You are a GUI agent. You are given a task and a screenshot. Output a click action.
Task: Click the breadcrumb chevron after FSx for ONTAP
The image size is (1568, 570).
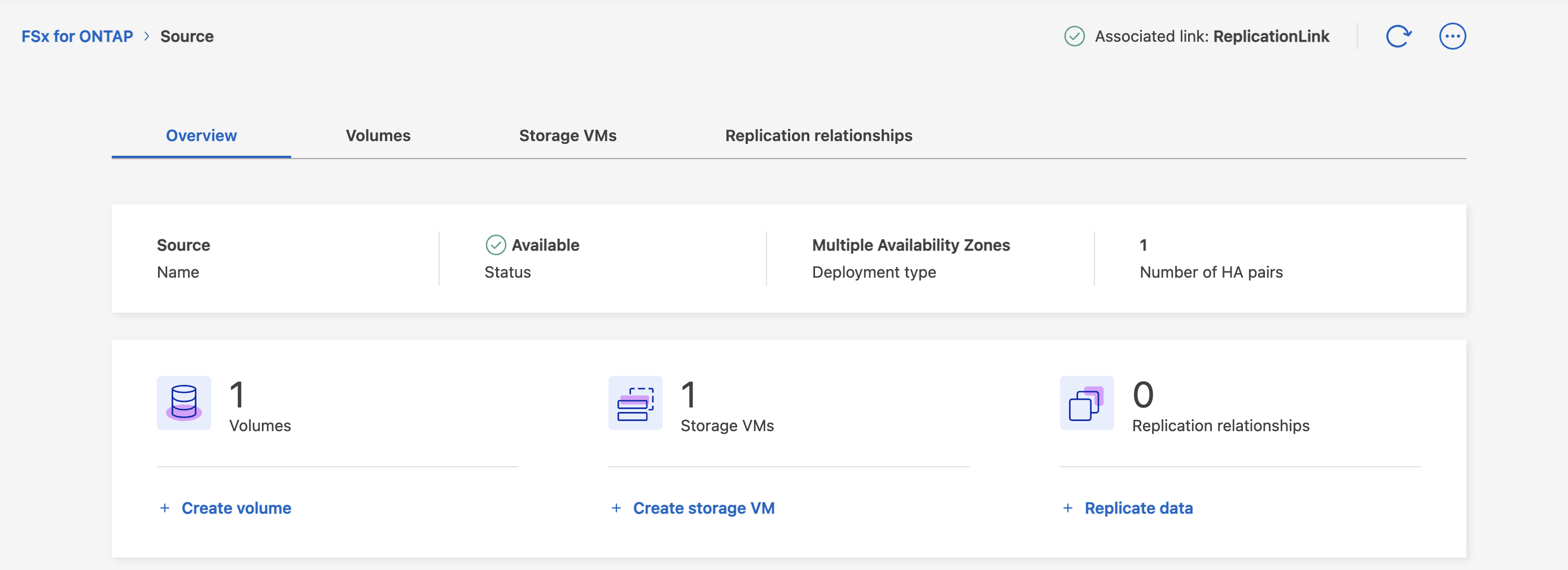pos(147,37)
